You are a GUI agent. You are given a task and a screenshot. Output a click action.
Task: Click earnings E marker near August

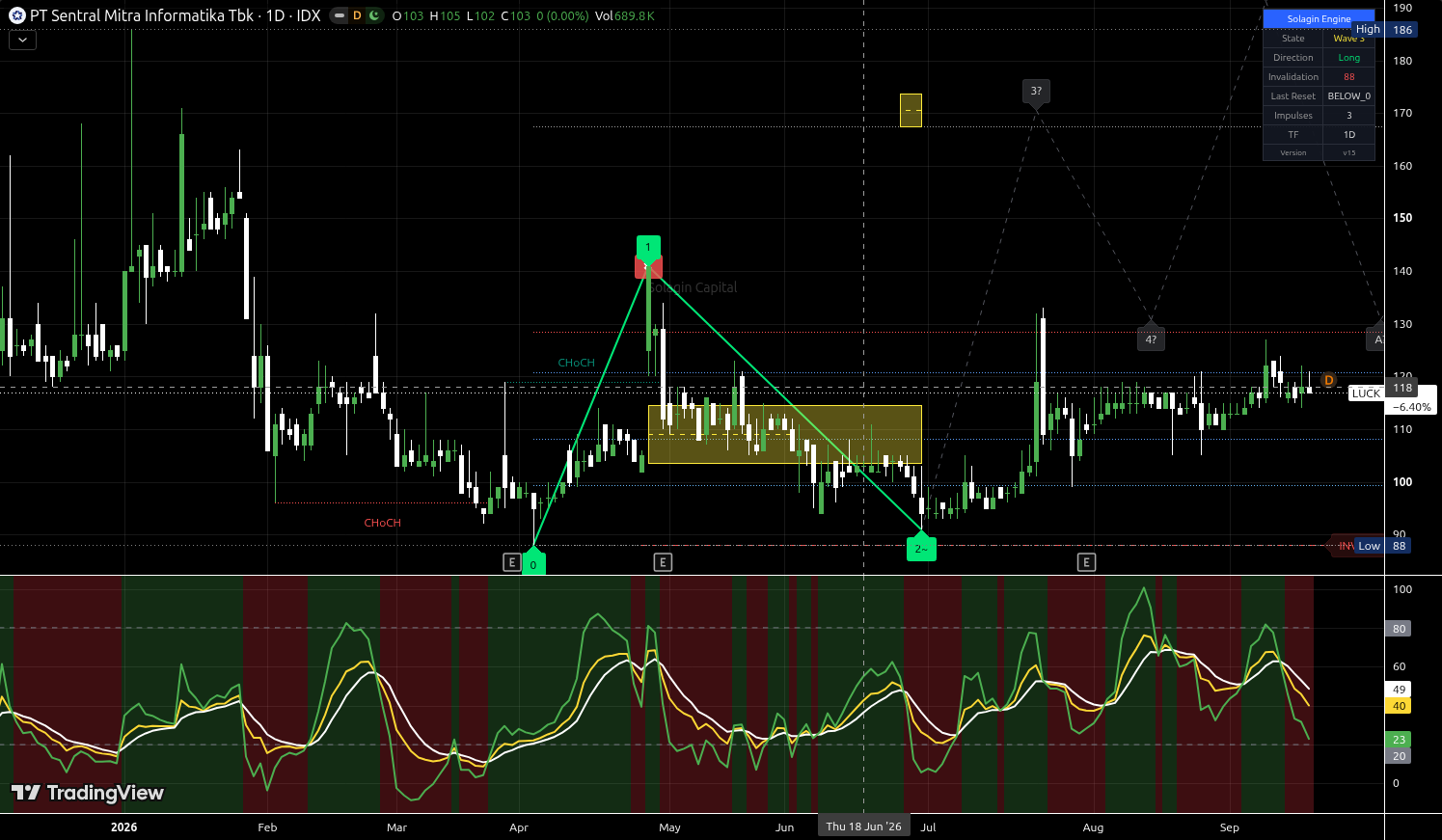pos(1087,562)
